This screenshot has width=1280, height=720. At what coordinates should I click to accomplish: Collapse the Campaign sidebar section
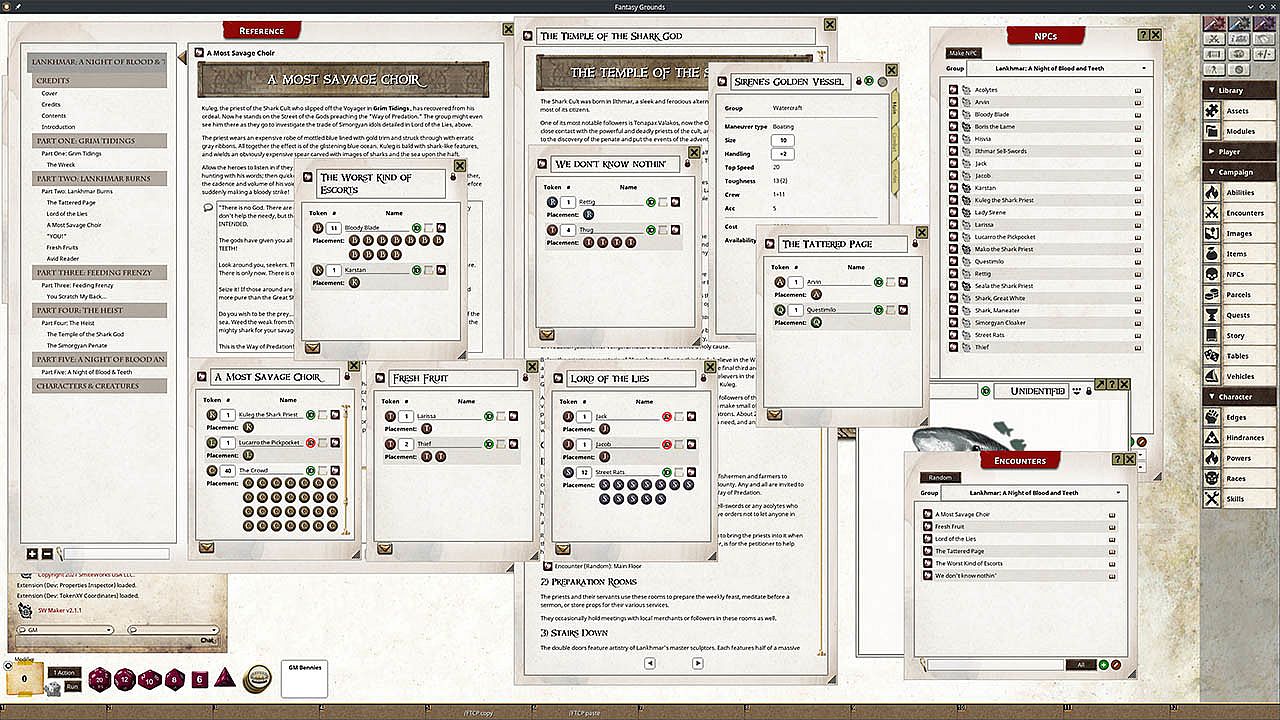click(x=1241, y=172)
